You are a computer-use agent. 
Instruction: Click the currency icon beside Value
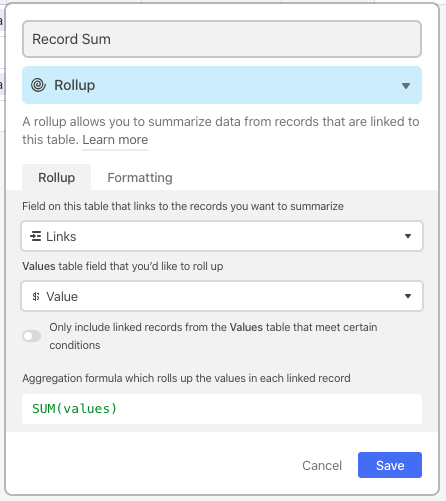coord(36,296)
